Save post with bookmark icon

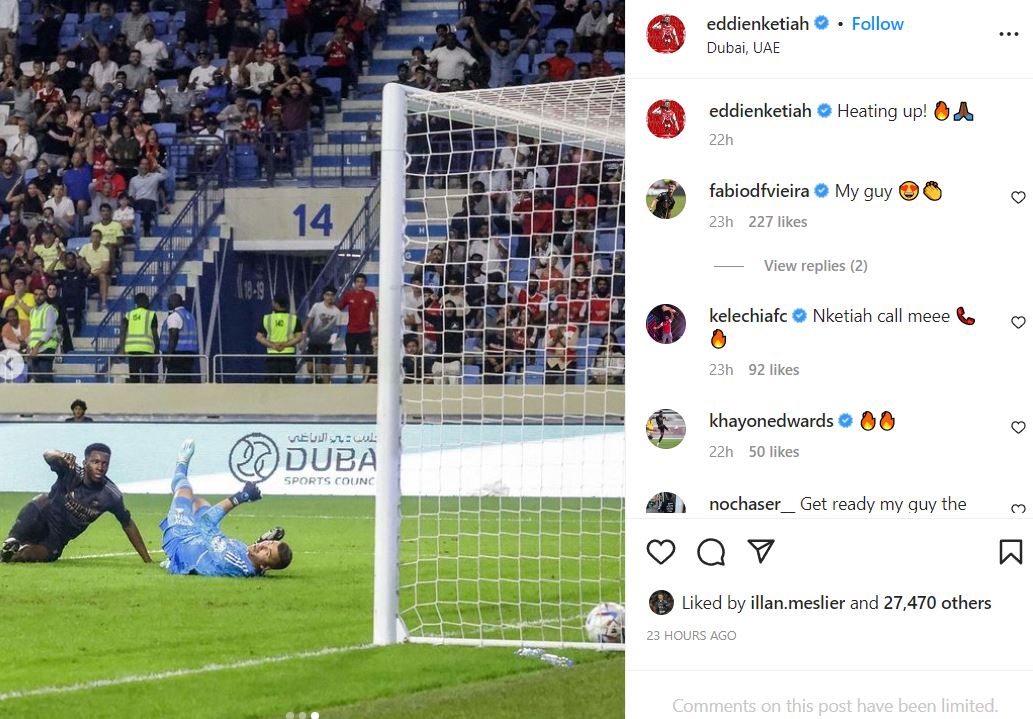[1011, 552]
